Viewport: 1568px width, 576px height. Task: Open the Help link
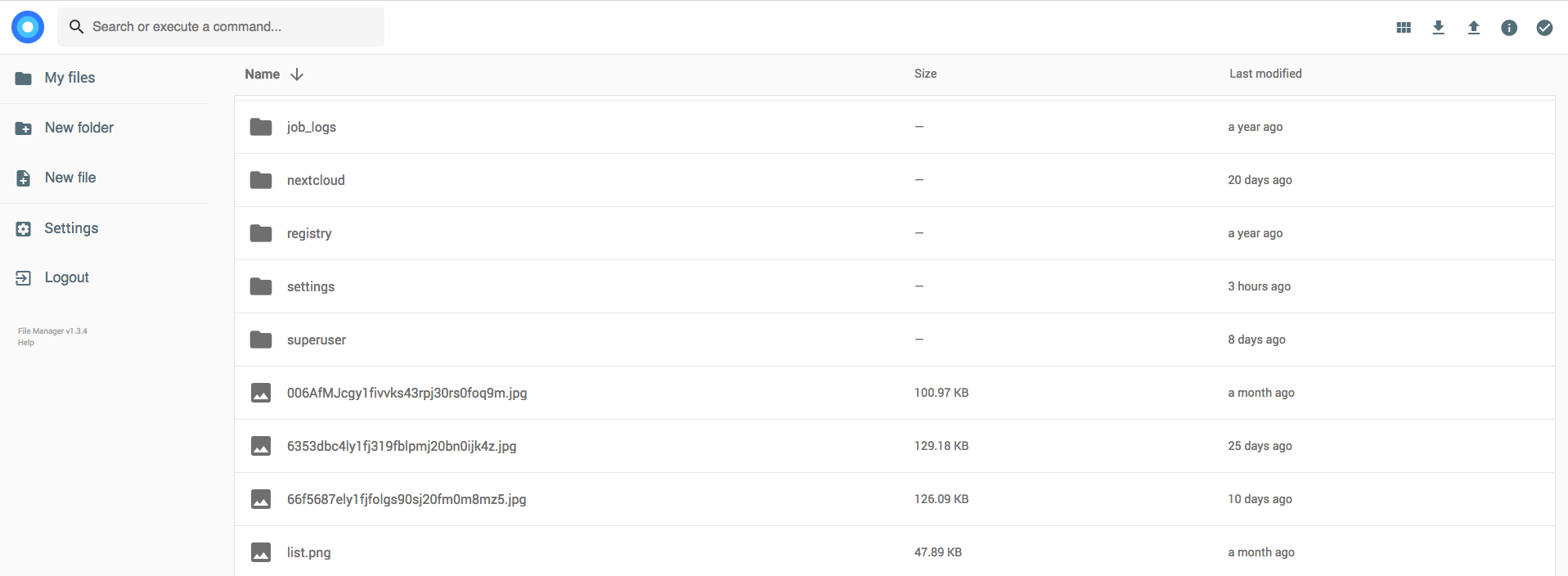[26, 343]
